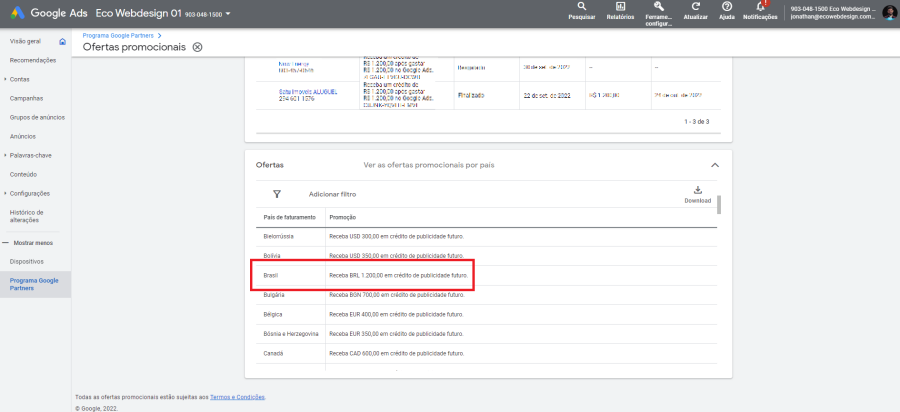The image size is (900, 412).
Task: Open Histórico de alterações
Action: coord(26,216)
